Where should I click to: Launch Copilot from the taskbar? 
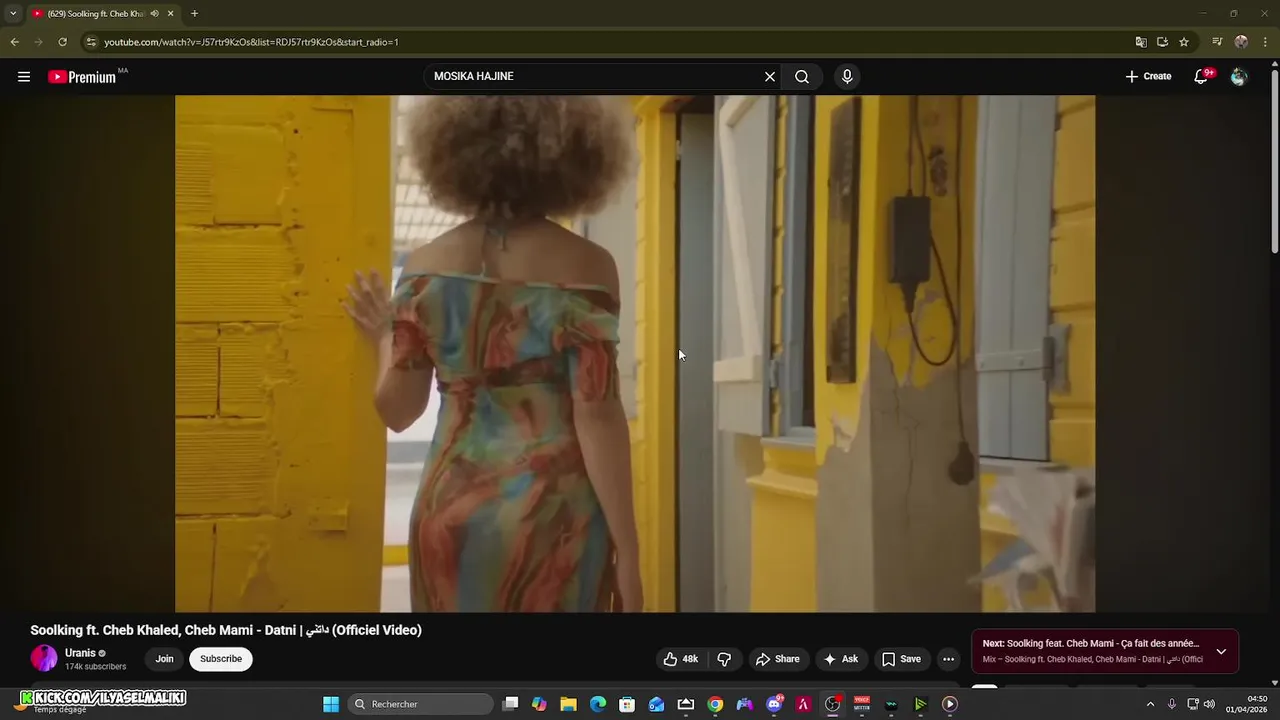pos(539,704)
